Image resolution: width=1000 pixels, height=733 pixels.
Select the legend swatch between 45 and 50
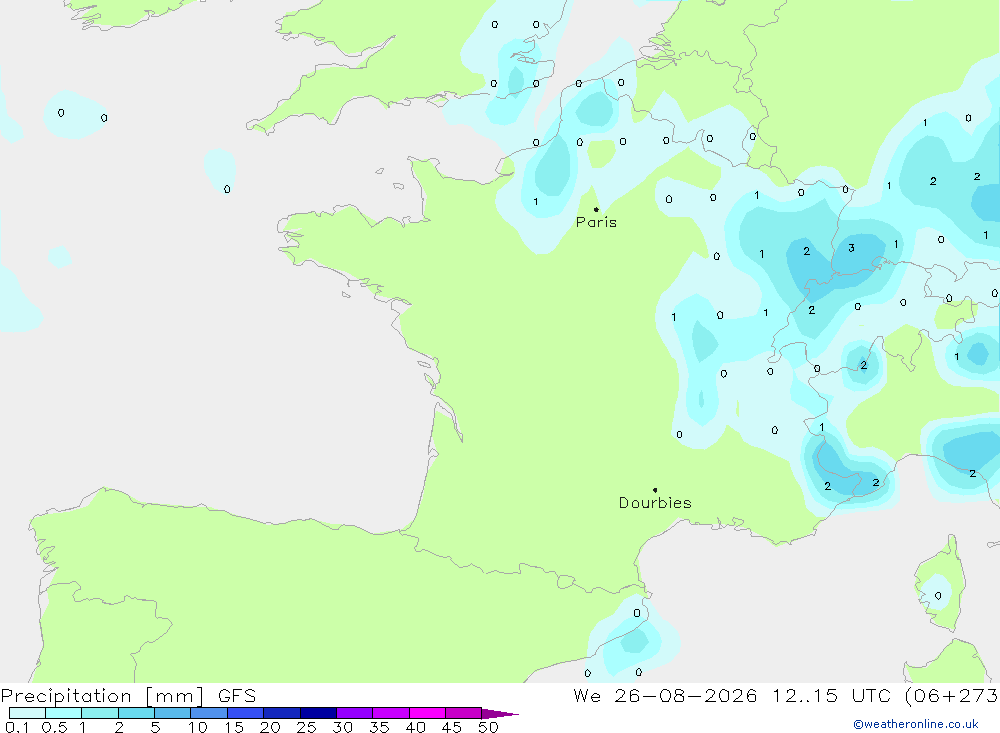[464, 713]
